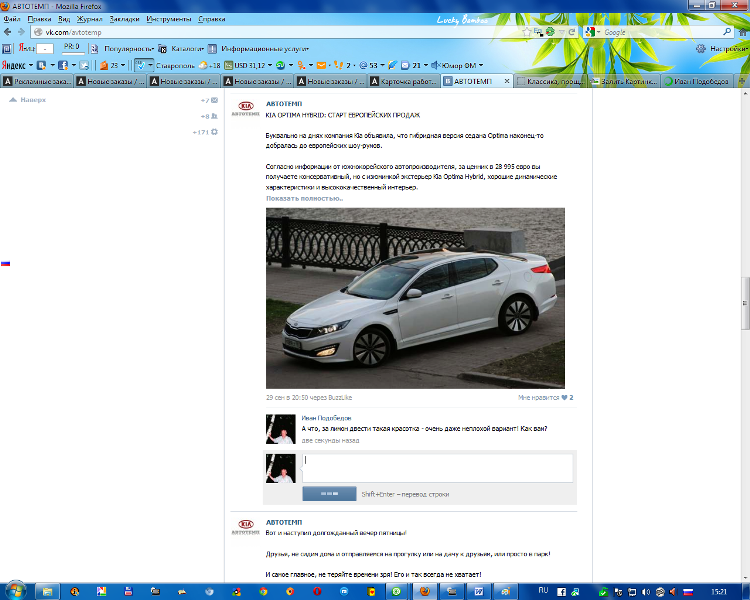Switch to the Классика, прощ... tab
The height and width of the screenshot is (600, 750).
coord(551,81)
